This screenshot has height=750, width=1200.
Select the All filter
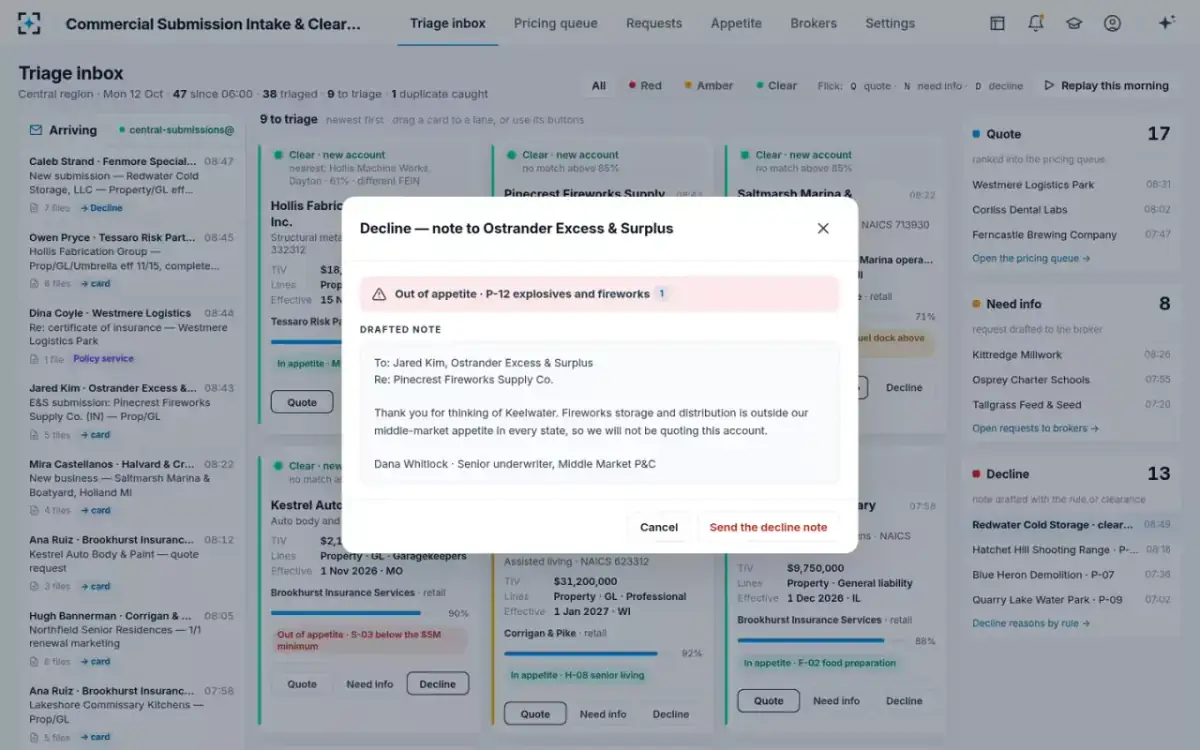[599, 86]
